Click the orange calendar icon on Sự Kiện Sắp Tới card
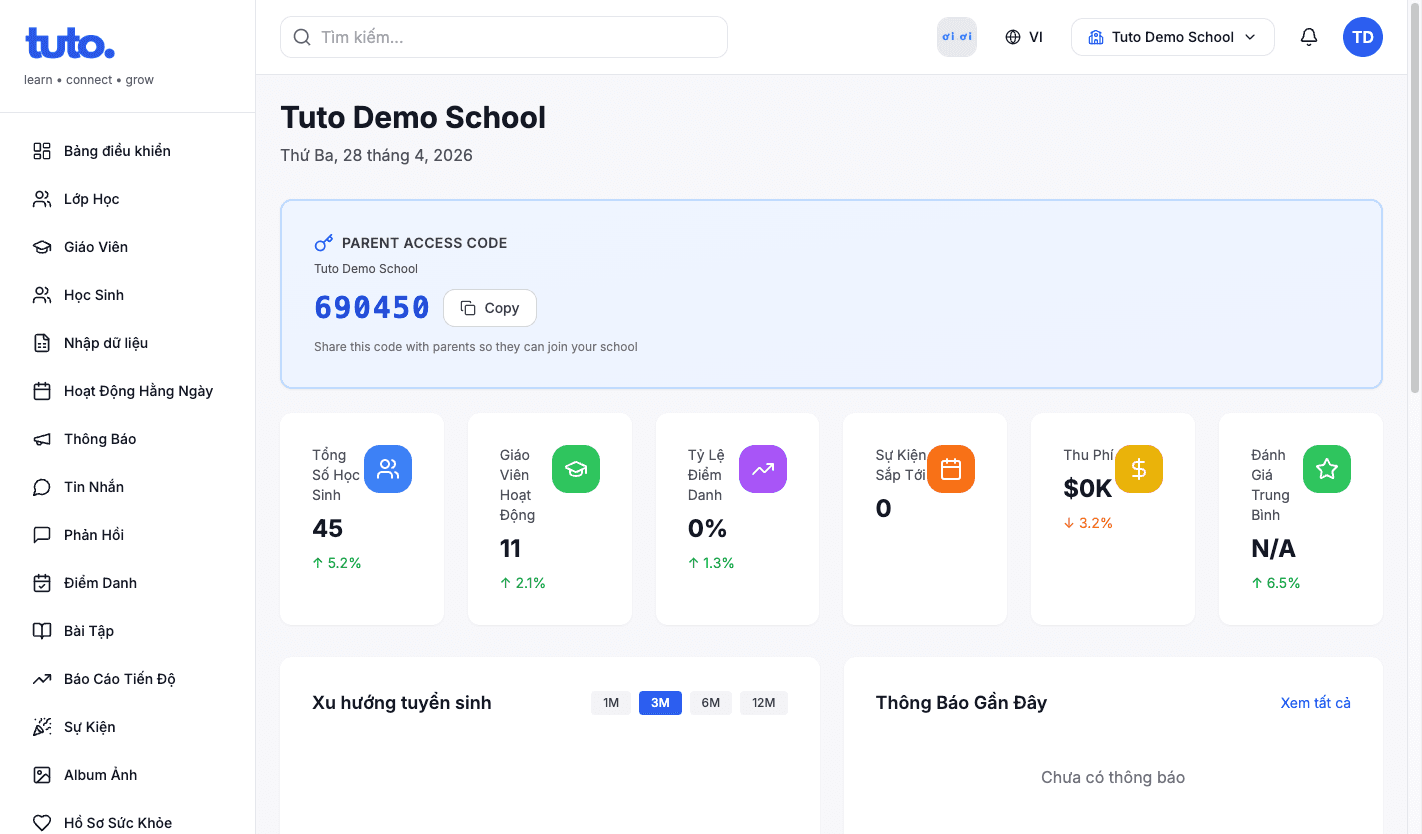This screenshot has width=1422, height=834. 951,469
